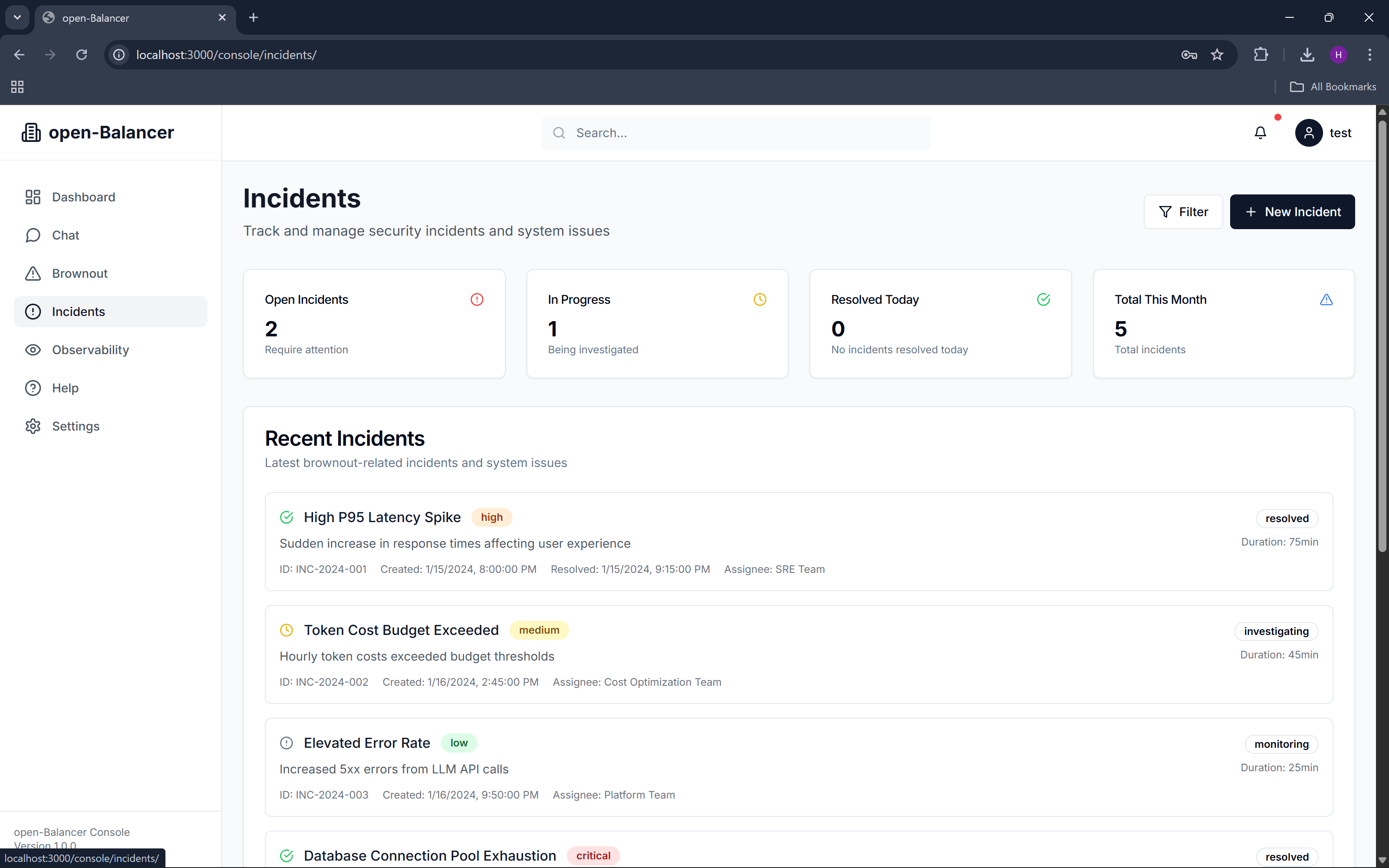The image size is (1389, 868).
Task: Open the Chrome three-dot menu
Action: [1369, 55]
